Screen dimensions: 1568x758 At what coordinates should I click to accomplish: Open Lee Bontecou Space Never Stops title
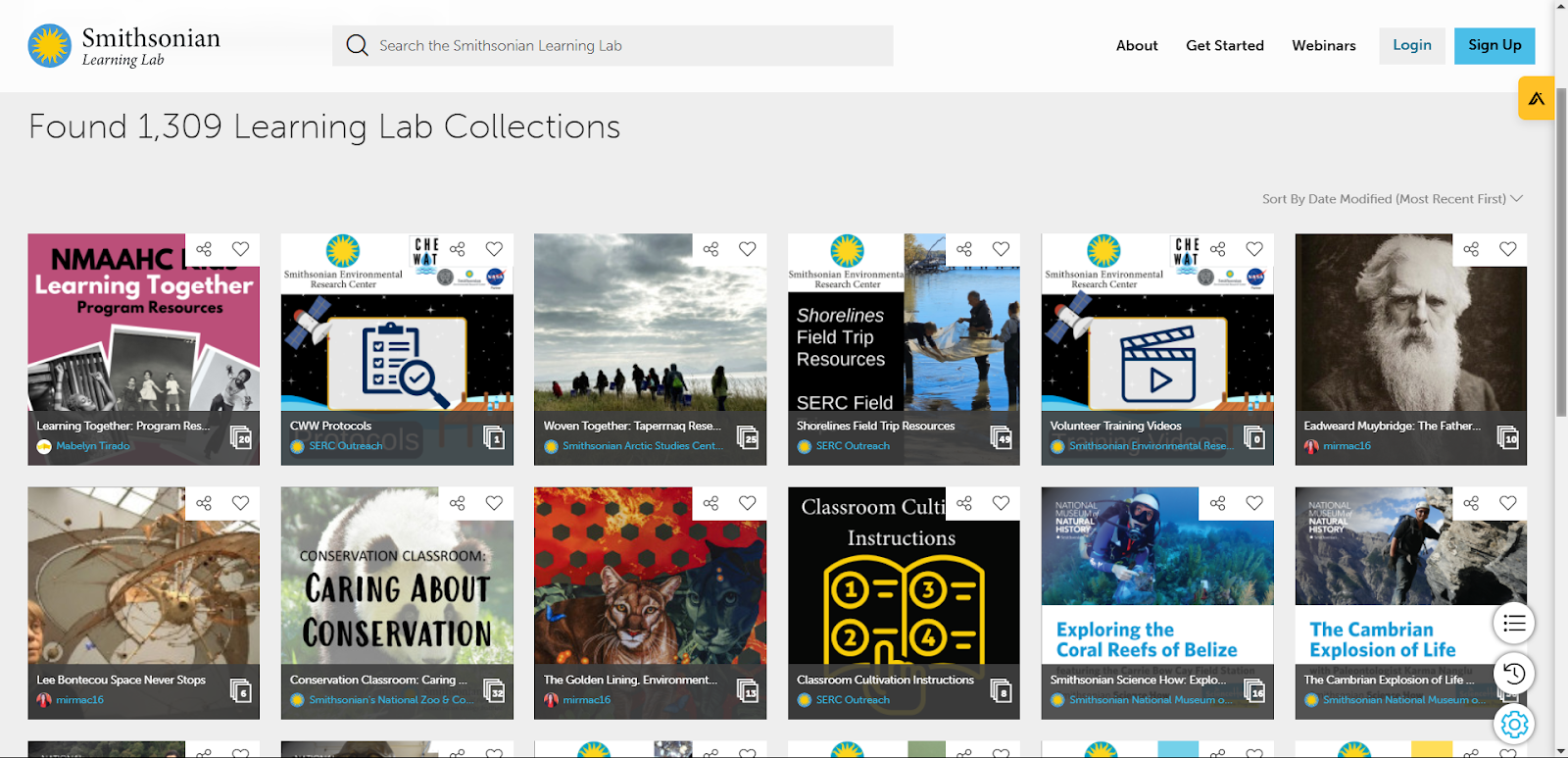click(121, 680)
